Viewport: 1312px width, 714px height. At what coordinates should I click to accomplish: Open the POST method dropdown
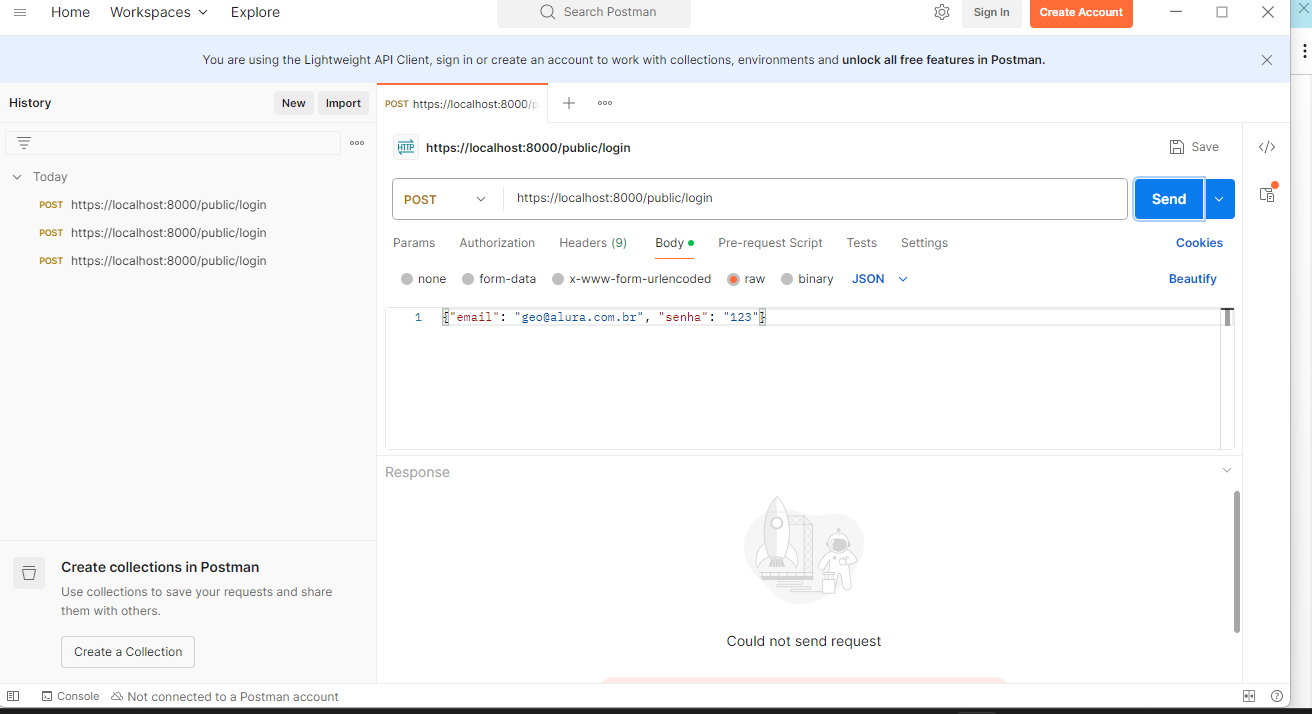(x=447, y=199)
